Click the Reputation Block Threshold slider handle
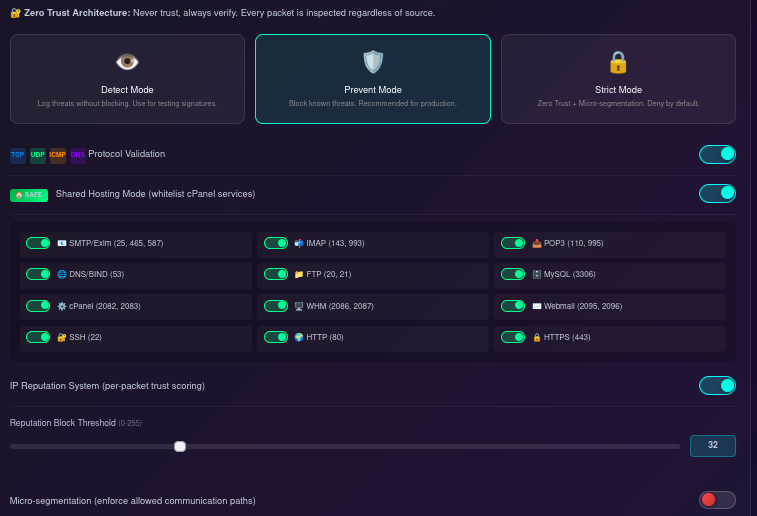Screen dimensions: 757x516 coord(180,446)
